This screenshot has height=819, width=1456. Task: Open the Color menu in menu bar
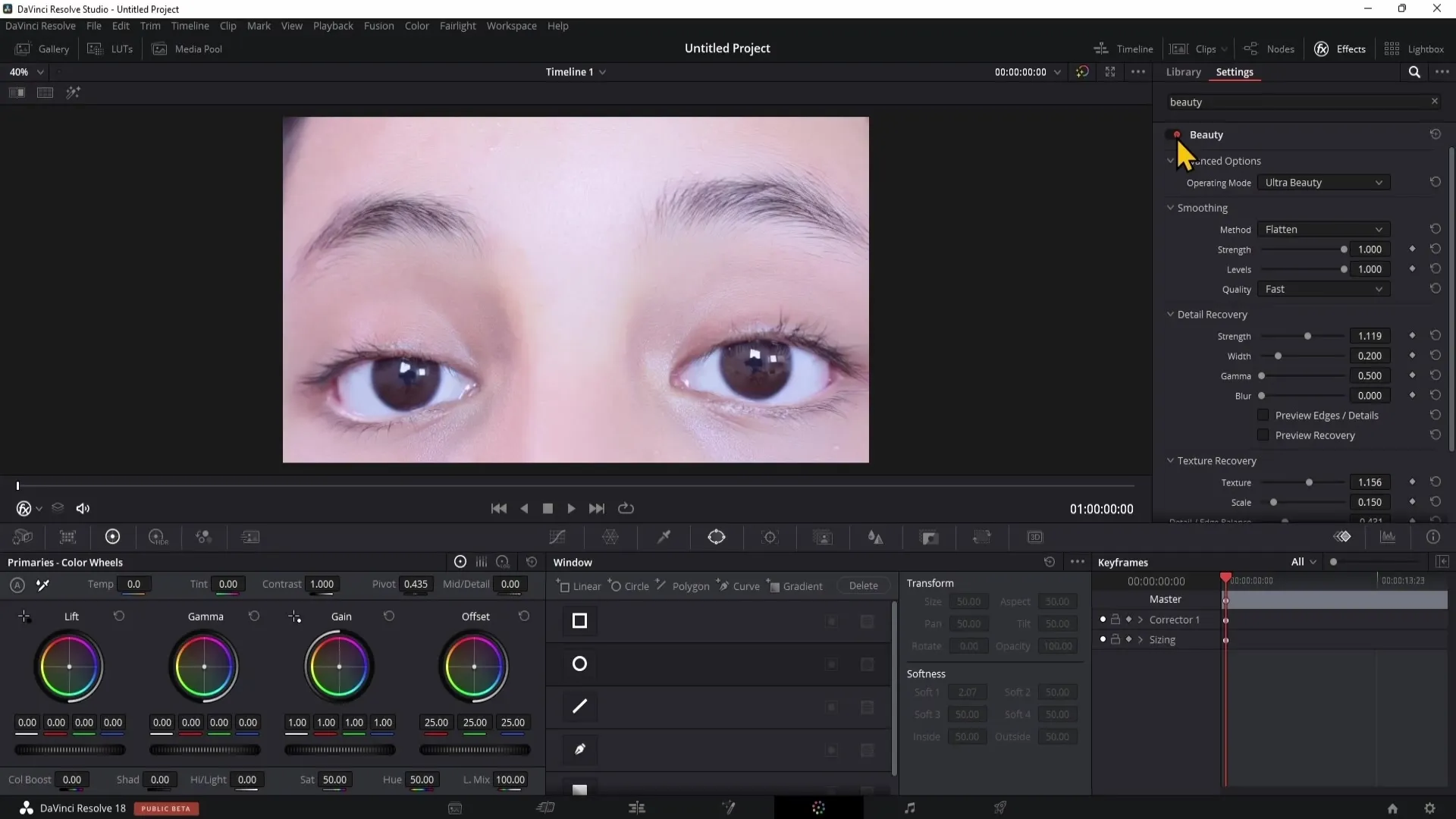(x=416, y=25)
